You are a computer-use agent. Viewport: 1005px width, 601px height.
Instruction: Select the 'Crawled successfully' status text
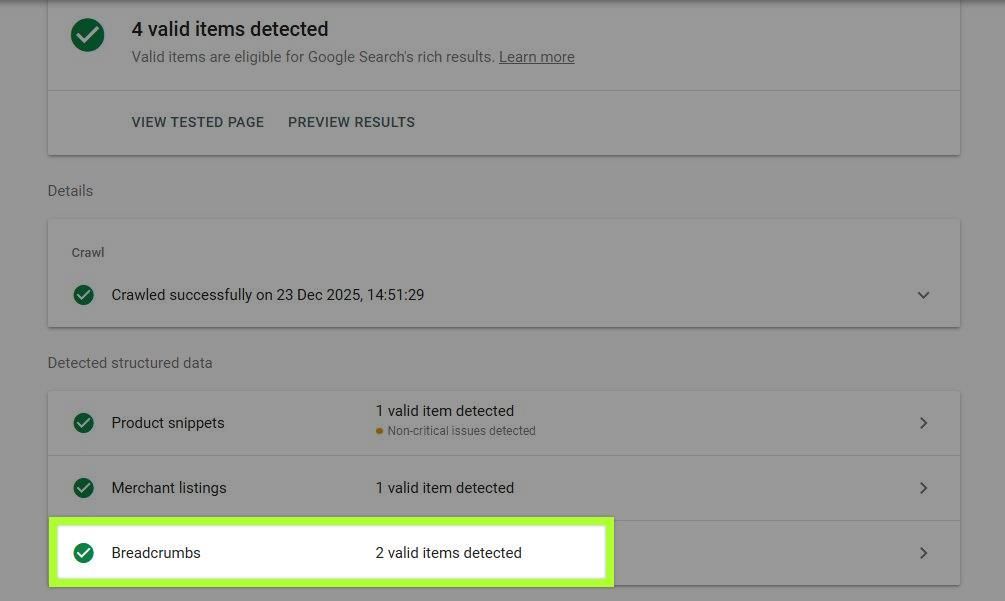click(x=270, y=294)
